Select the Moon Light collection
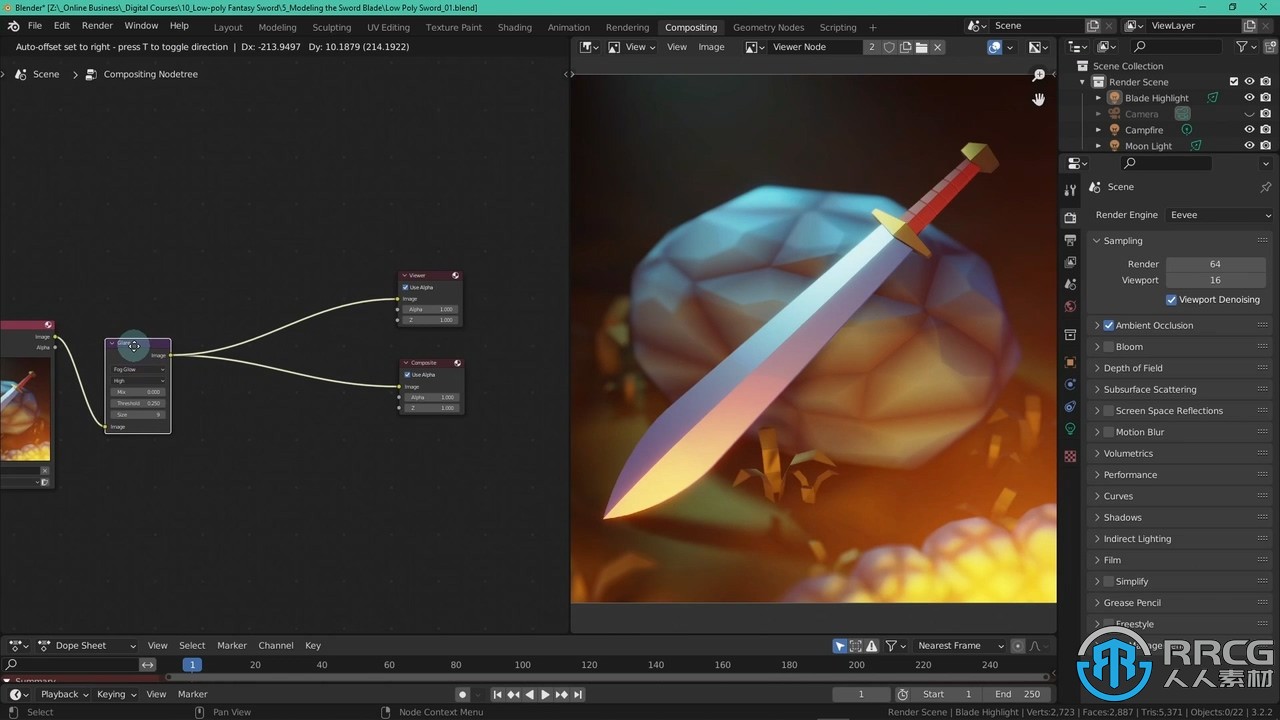1280x720 pixels. 1148,146
